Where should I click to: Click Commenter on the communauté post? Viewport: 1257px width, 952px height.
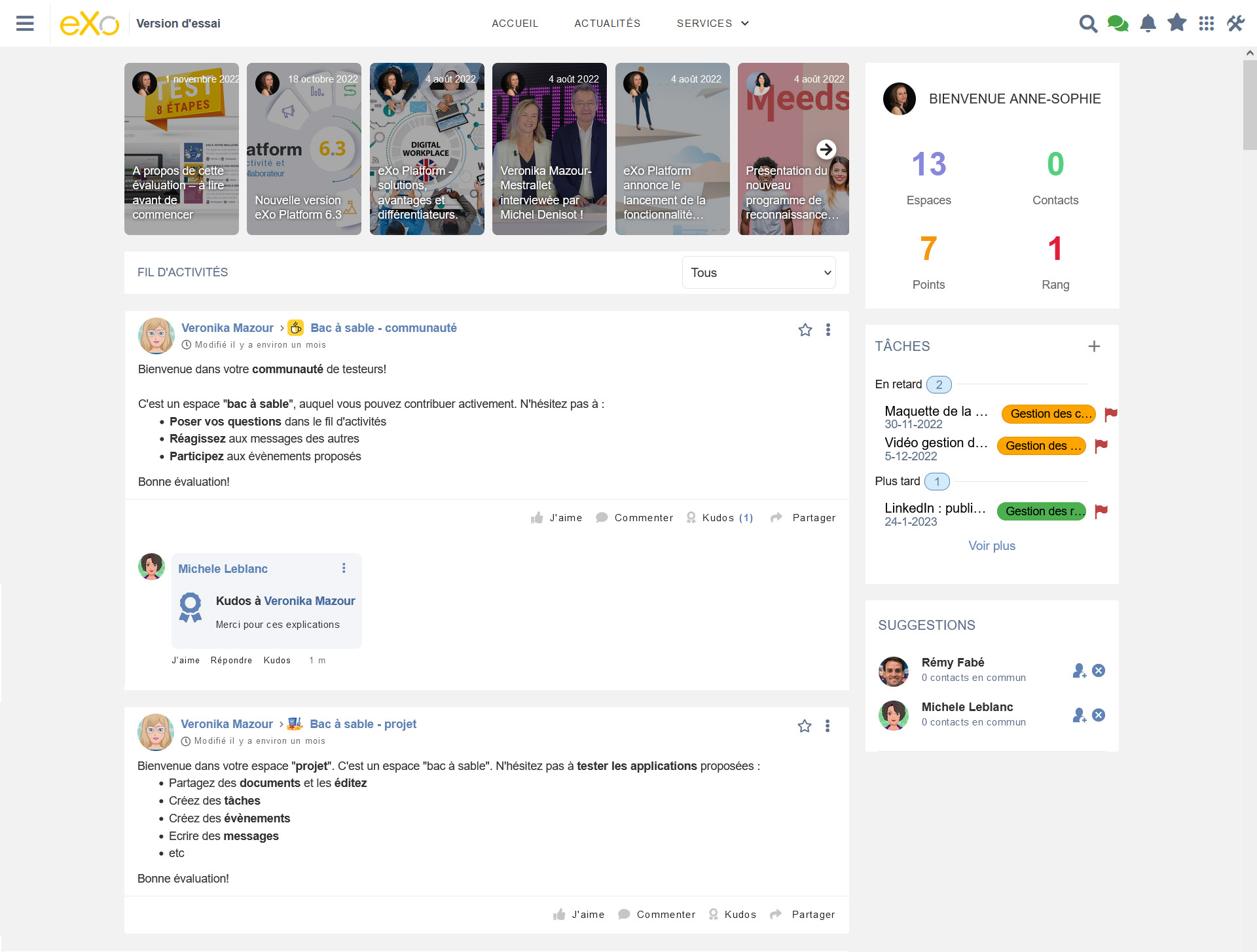point(634,518)
